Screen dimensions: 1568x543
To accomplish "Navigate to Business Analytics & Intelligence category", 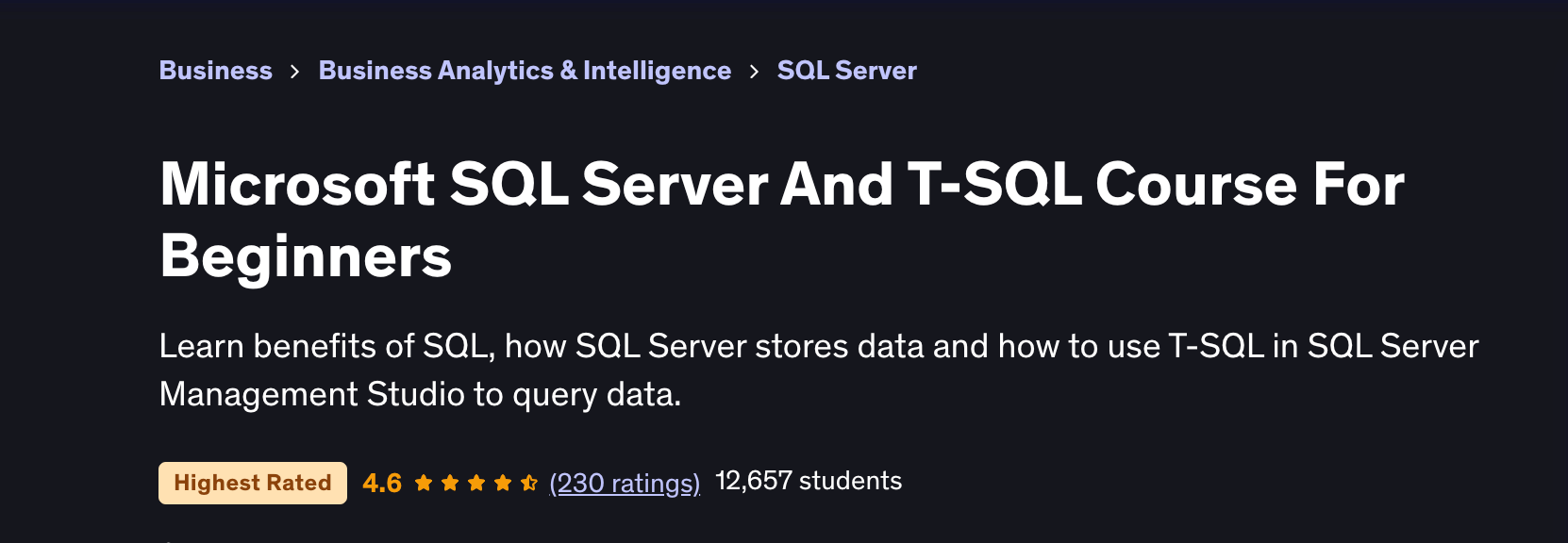I will point(525,70).
